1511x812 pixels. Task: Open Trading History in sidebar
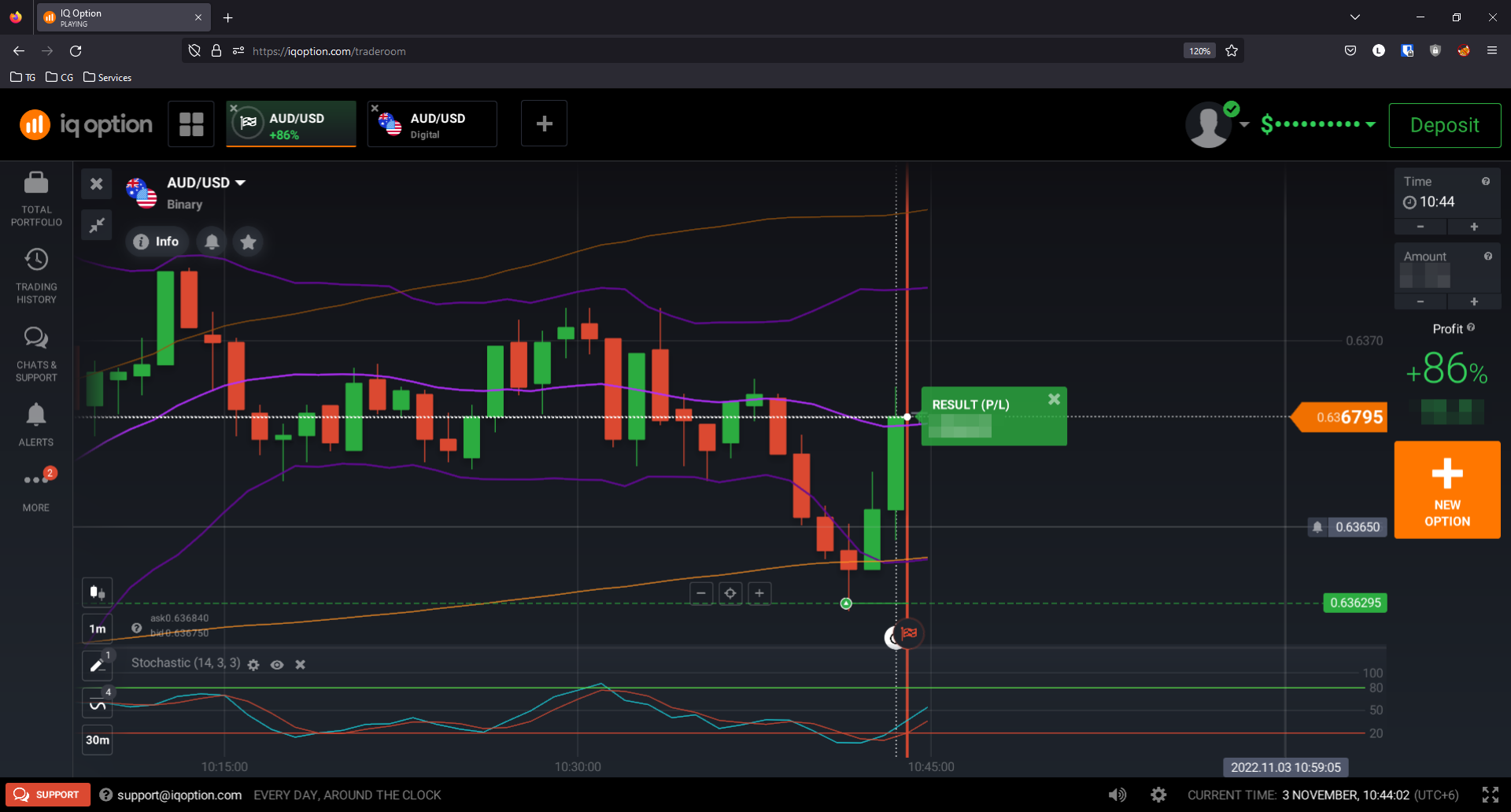point(36,276)
